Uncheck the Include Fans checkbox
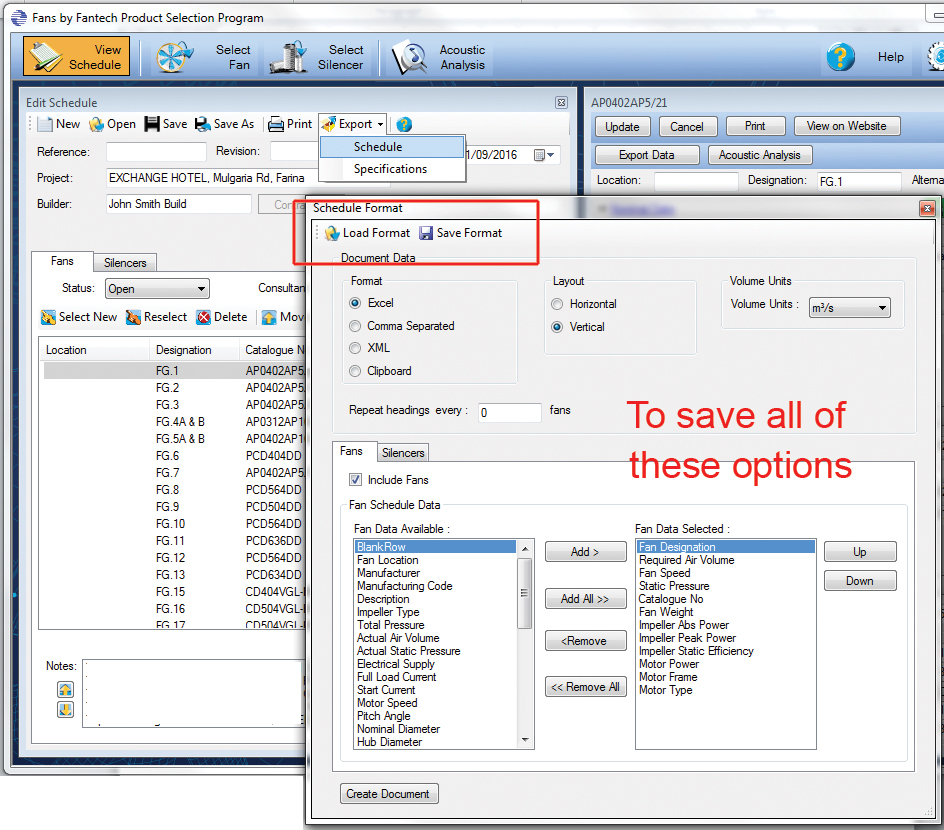944x830 pixels. click(x=356, y=479)
